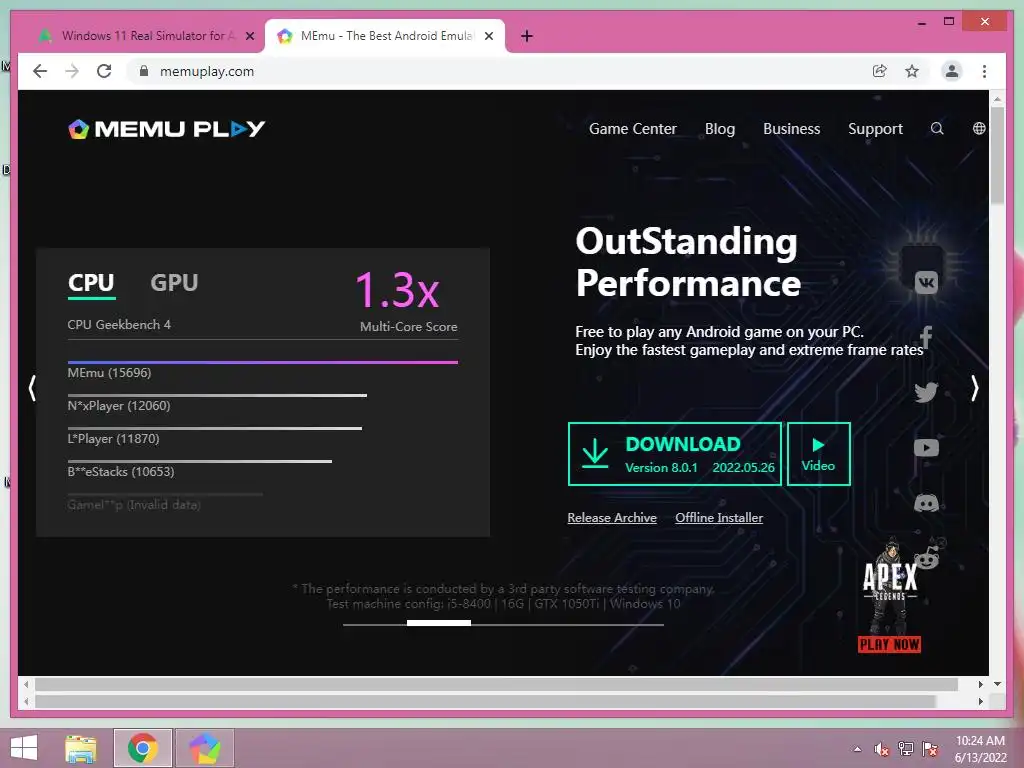Click the Chrome taskbar icon
This screenshot has width=1024, height=768.
point(142,748)
